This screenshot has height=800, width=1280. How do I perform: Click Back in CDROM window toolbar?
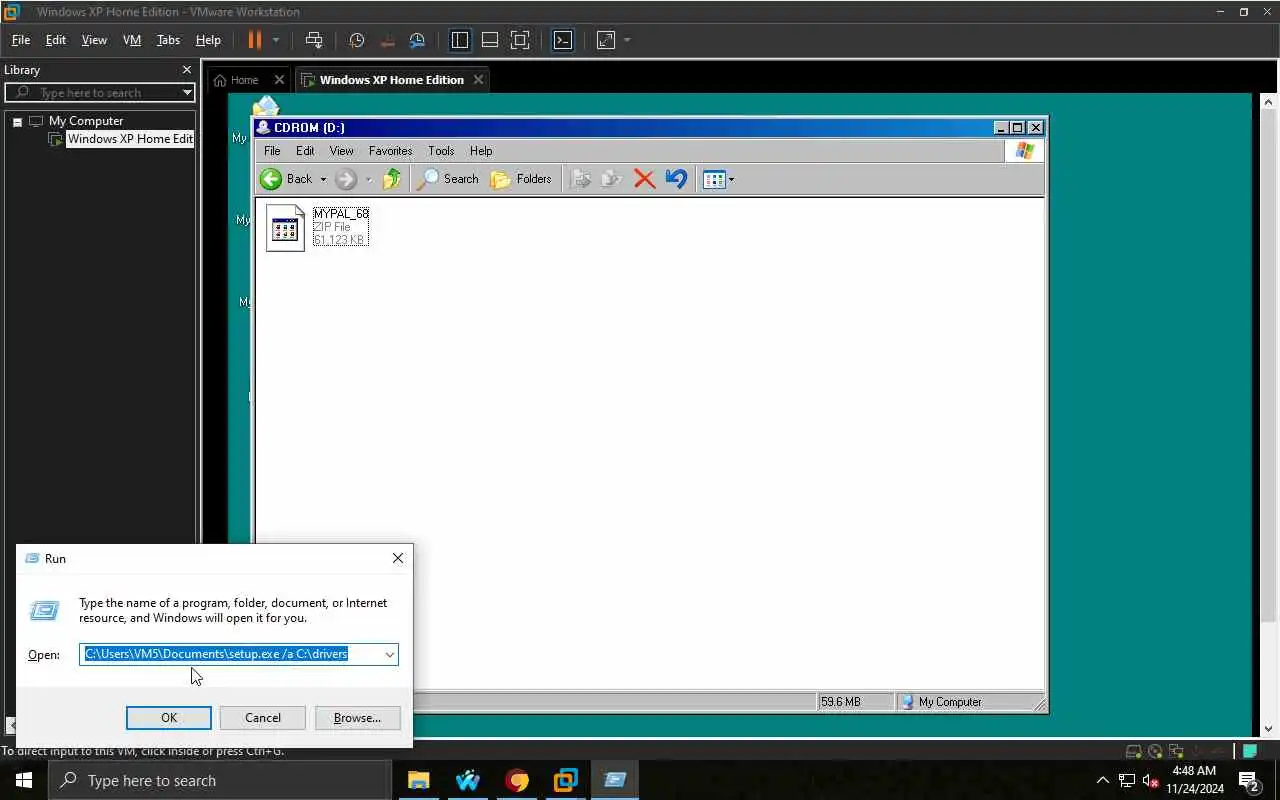287,179
